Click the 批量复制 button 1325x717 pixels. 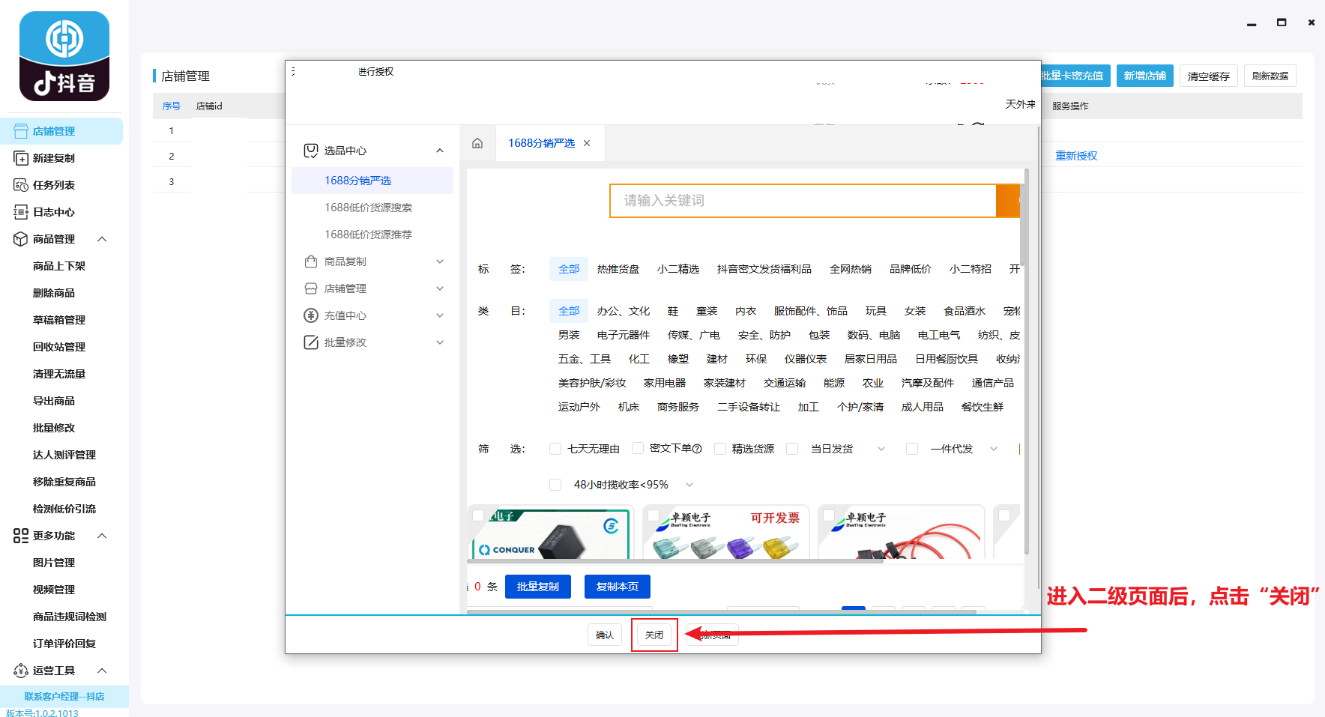point(537,586)
